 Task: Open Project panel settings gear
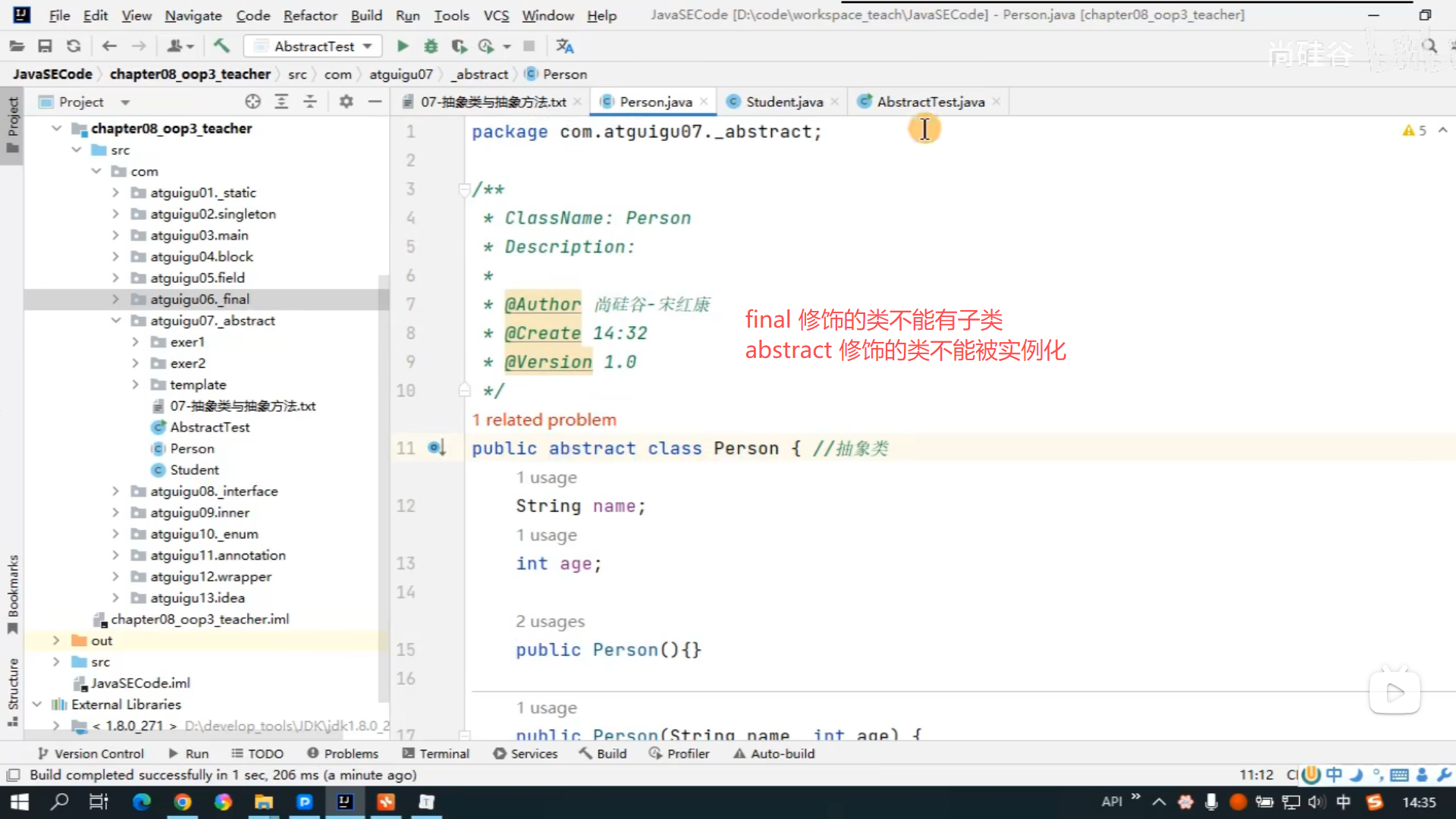click(346, 102)
